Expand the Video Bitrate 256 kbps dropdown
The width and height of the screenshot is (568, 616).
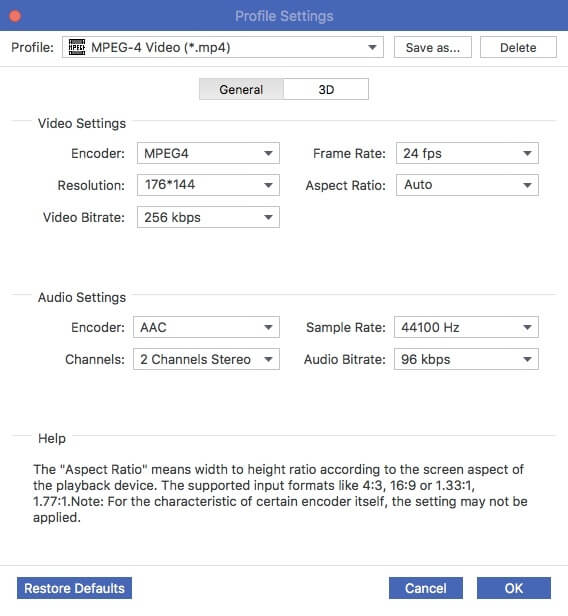pos(208,217)
